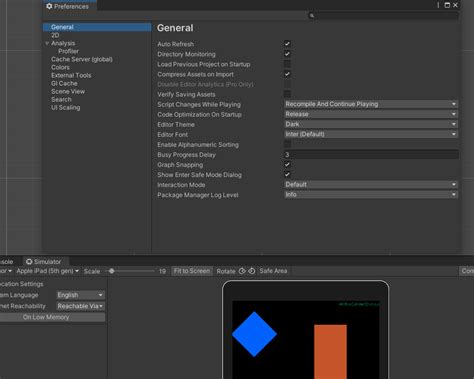Click the Busy Progress Delay label
474x379 pixels.
[x=186, y=155]
